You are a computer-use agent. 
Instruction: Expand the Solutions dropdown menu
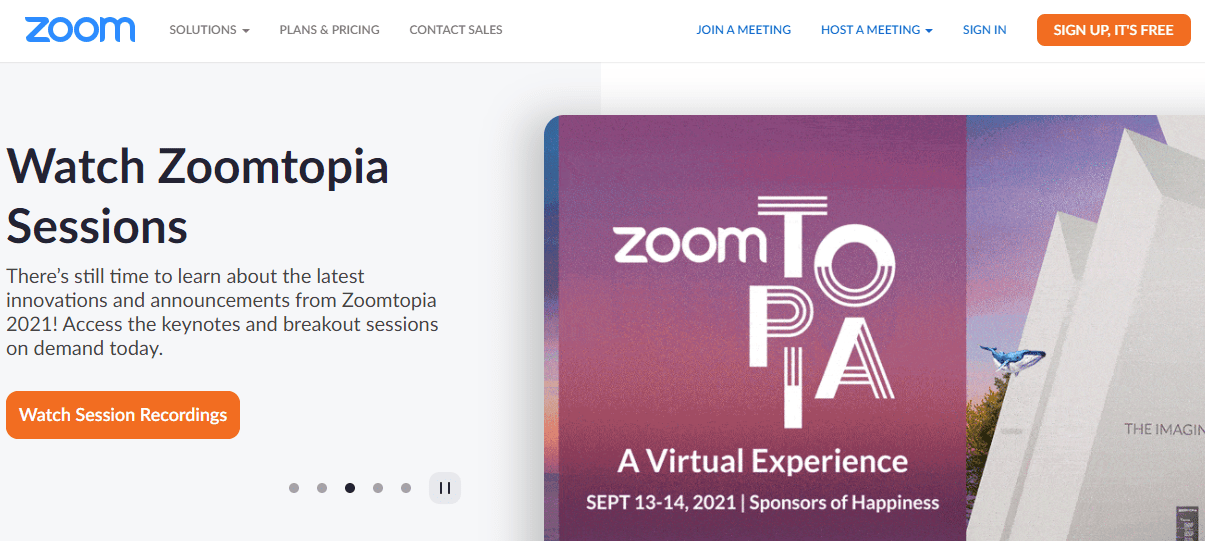(209, 30)
